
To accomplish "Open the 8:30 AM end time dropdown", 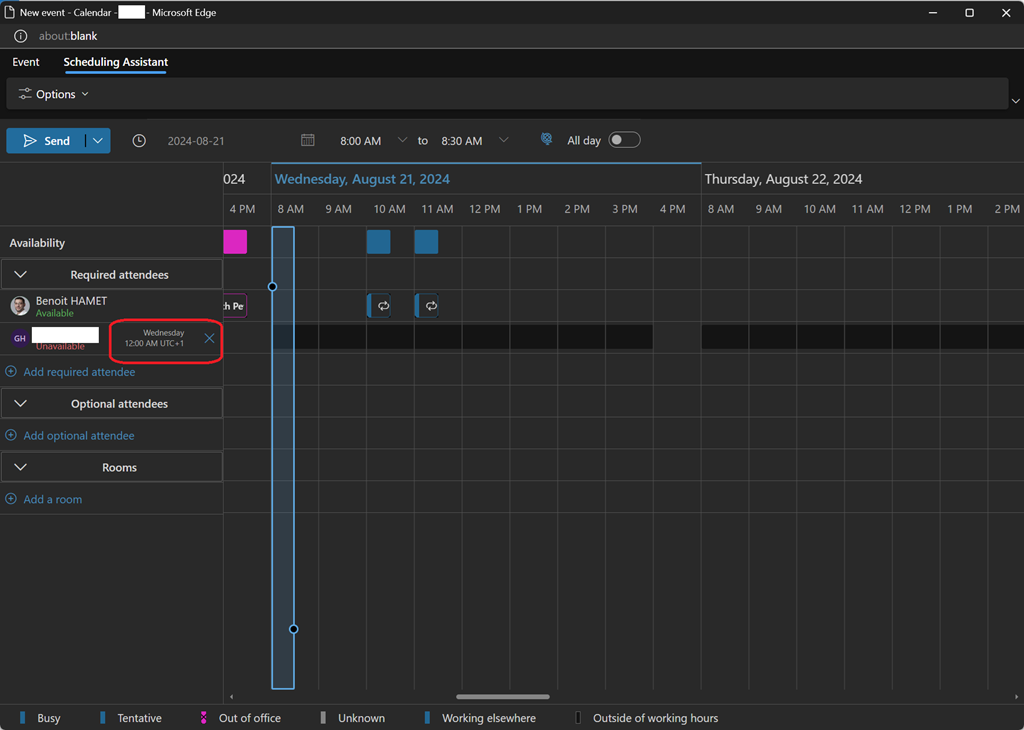I will [x=503, y=141].
